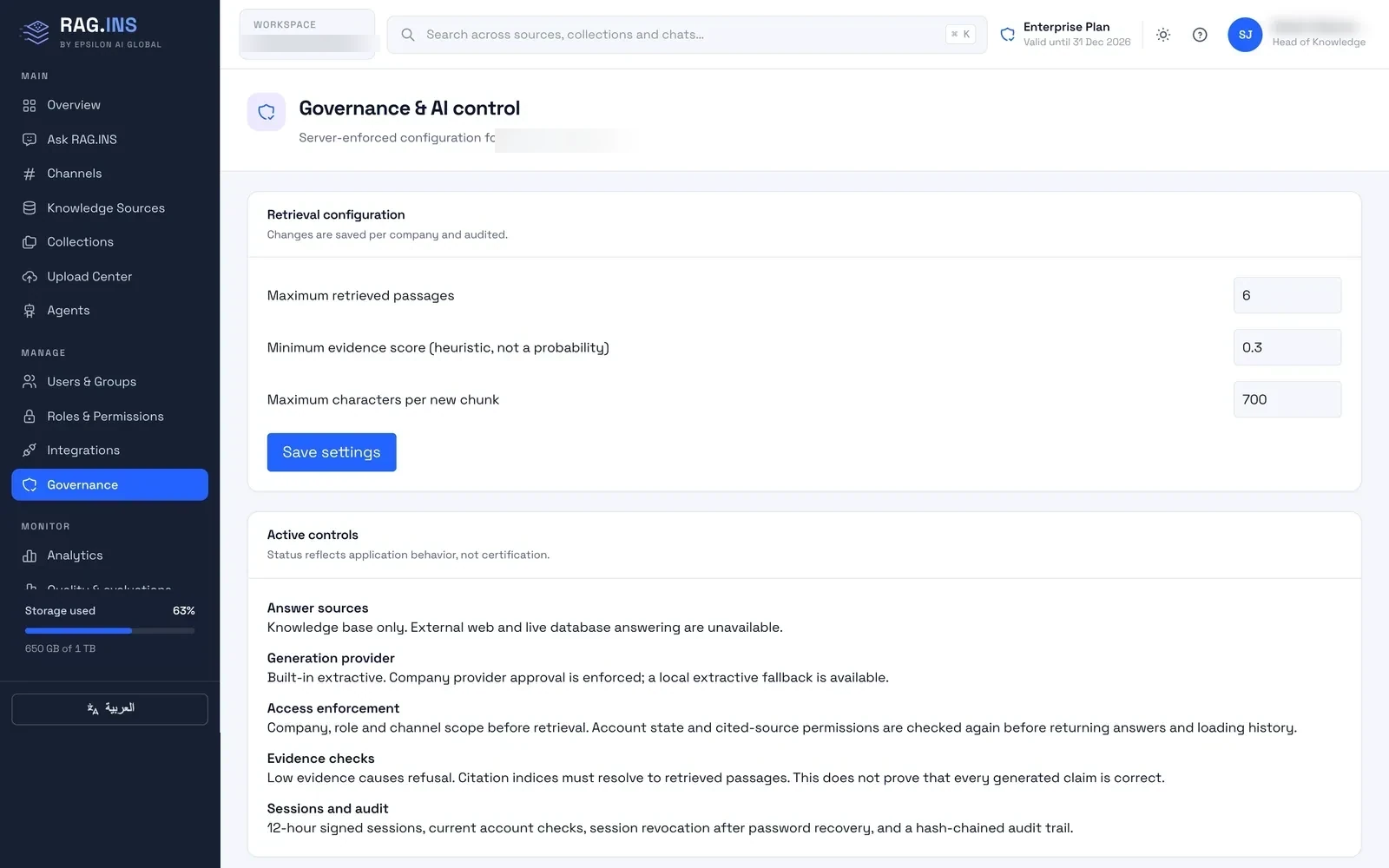Click the SJ user avatar
The image size is (1389, 868).
pos(1245,35)
